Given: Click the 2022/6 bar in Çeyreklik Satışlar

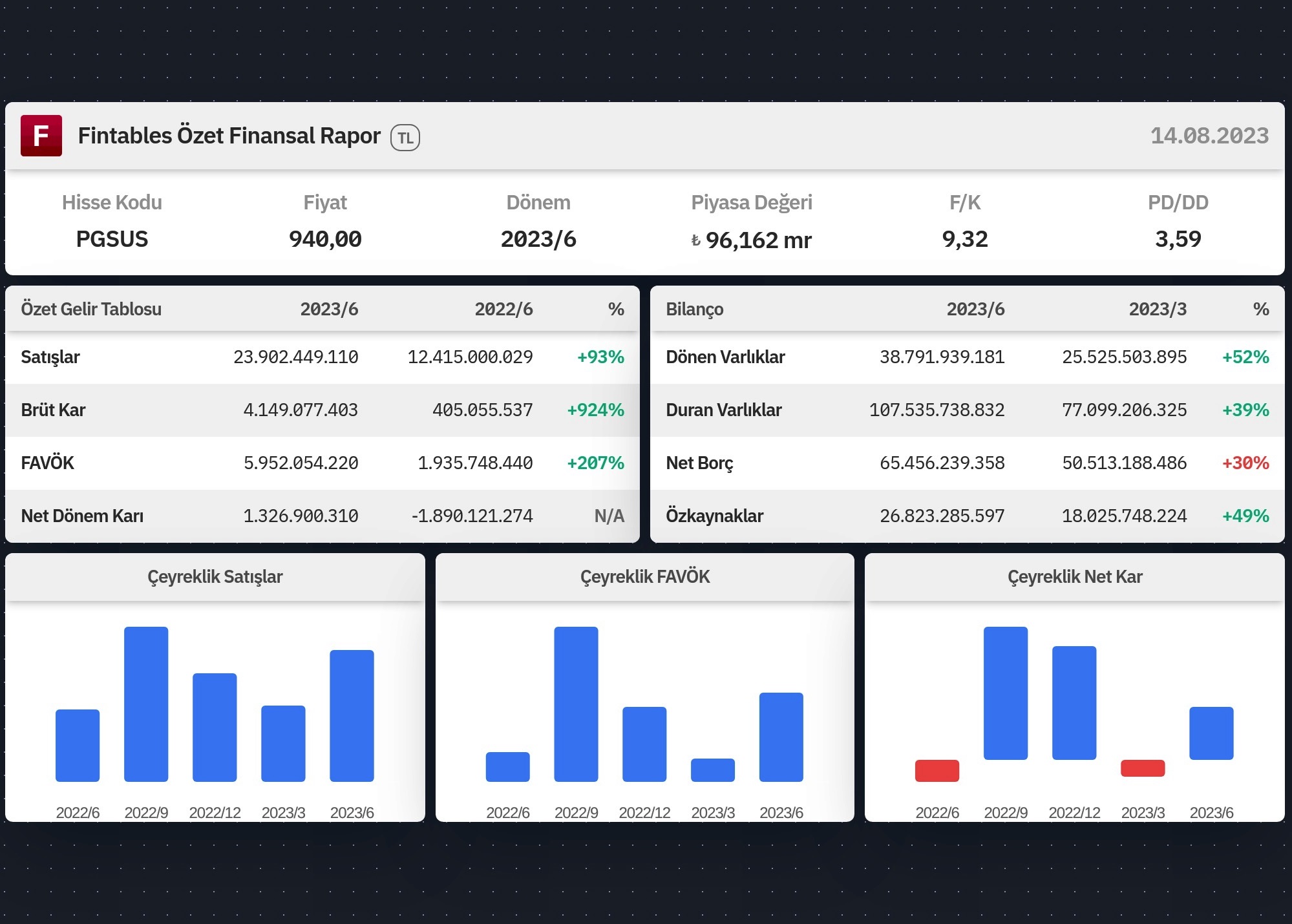Looking at the screenshot, I should coord(78,746).
